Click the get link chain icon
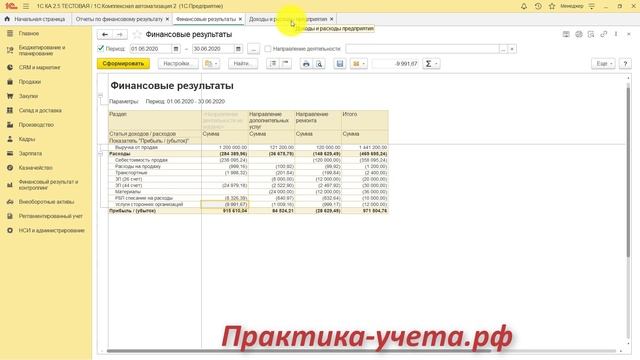This screenshot has height=360, width=640. [x=604, y=34]
